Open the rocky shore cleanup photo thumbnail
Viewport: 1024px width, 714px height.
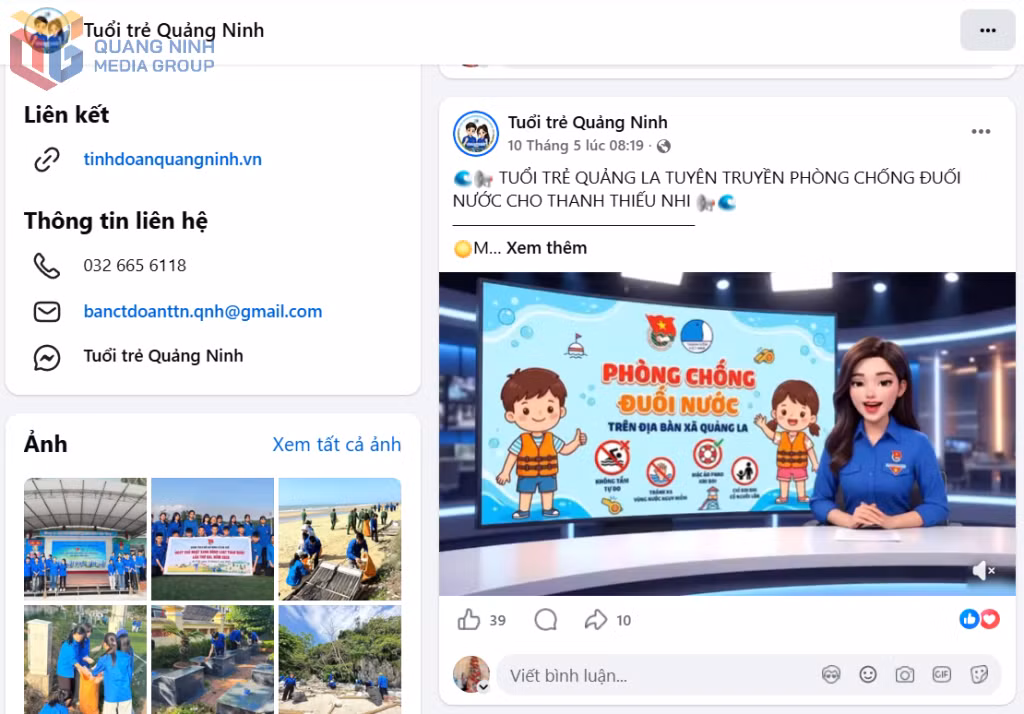340,659
